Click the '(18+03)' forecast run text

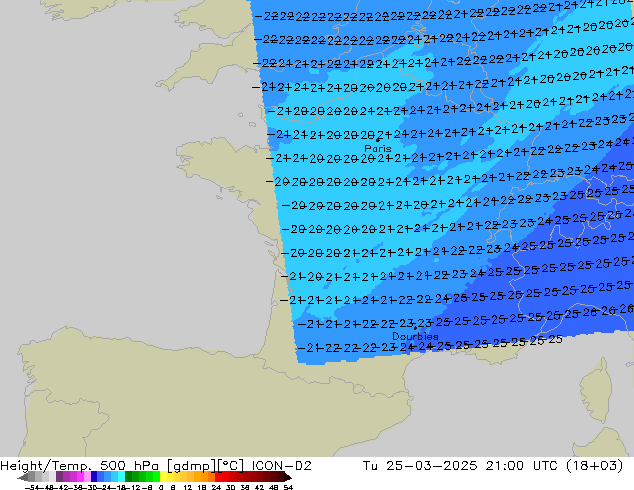[x=594, y=466]
